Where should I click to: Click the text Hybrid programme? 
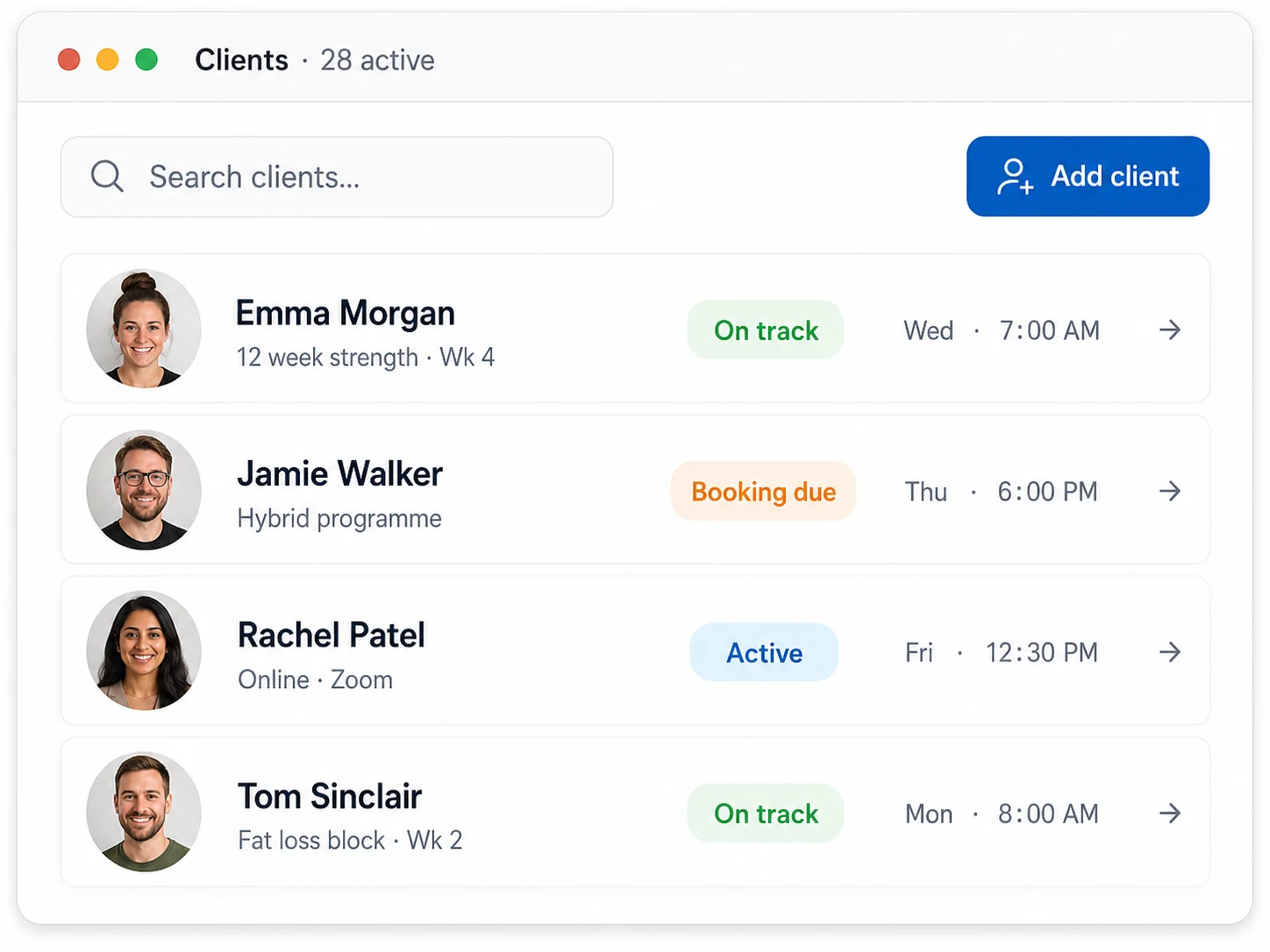(x=339, y=519)
